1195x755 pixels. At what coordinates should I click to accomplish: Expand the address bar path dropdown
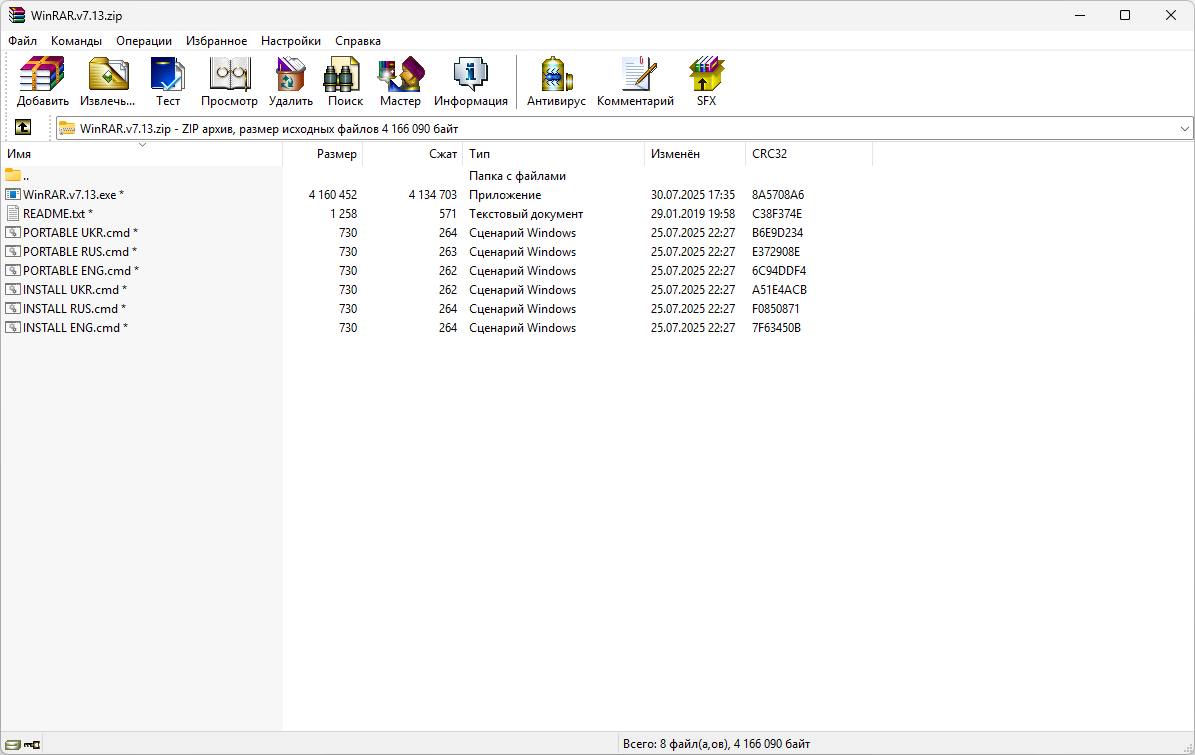1184,129
